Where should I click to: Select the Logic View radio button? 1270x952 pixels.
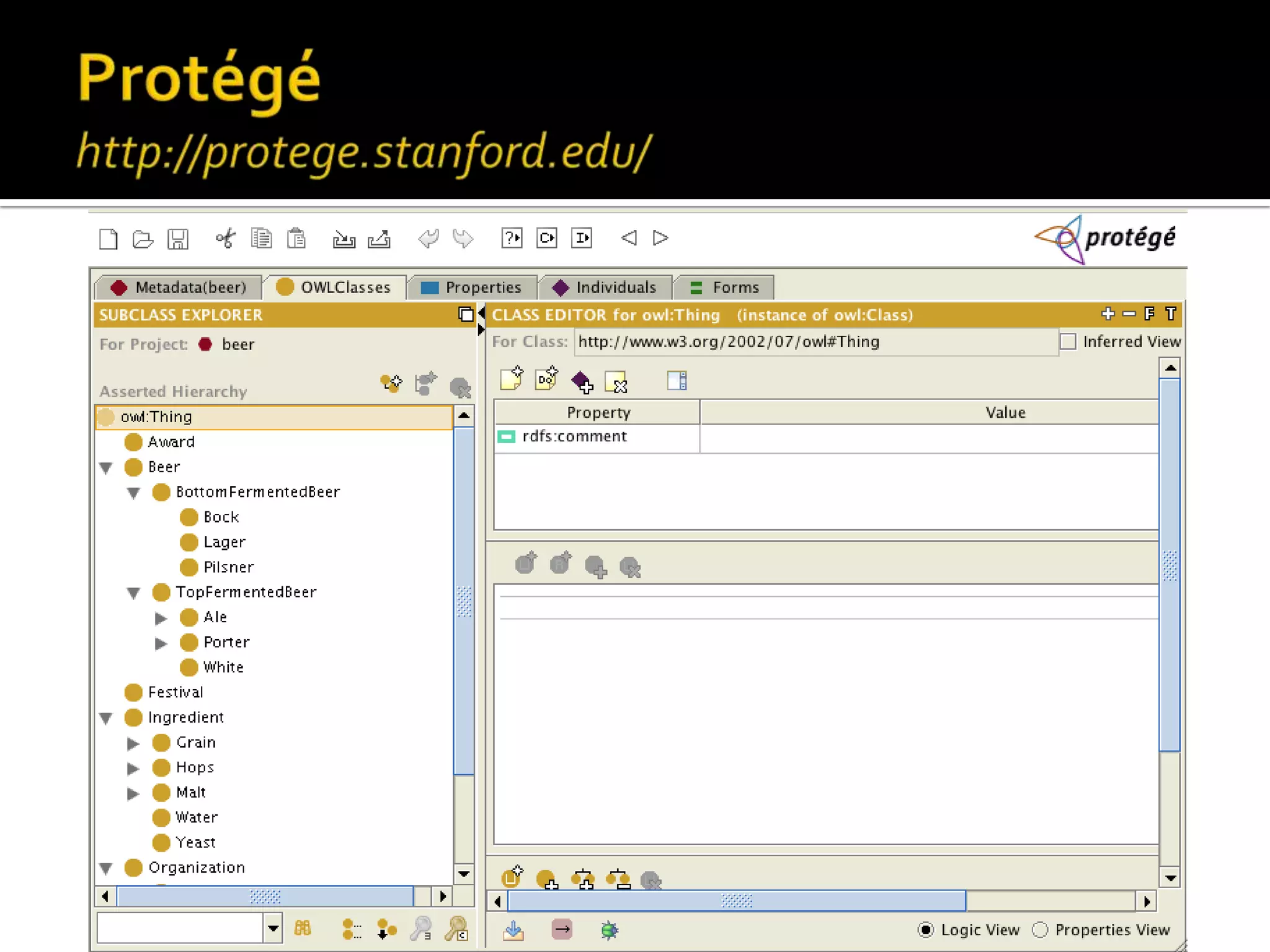pos(925,930)
